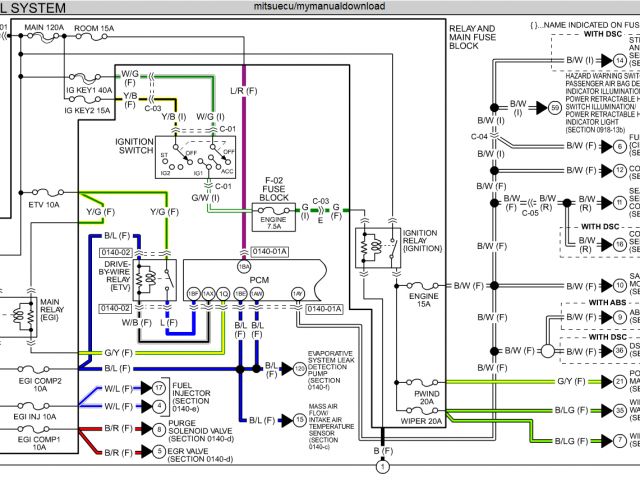
Task: Select ground point 1 circle at bottom
Action: click(x=381, y=466)
